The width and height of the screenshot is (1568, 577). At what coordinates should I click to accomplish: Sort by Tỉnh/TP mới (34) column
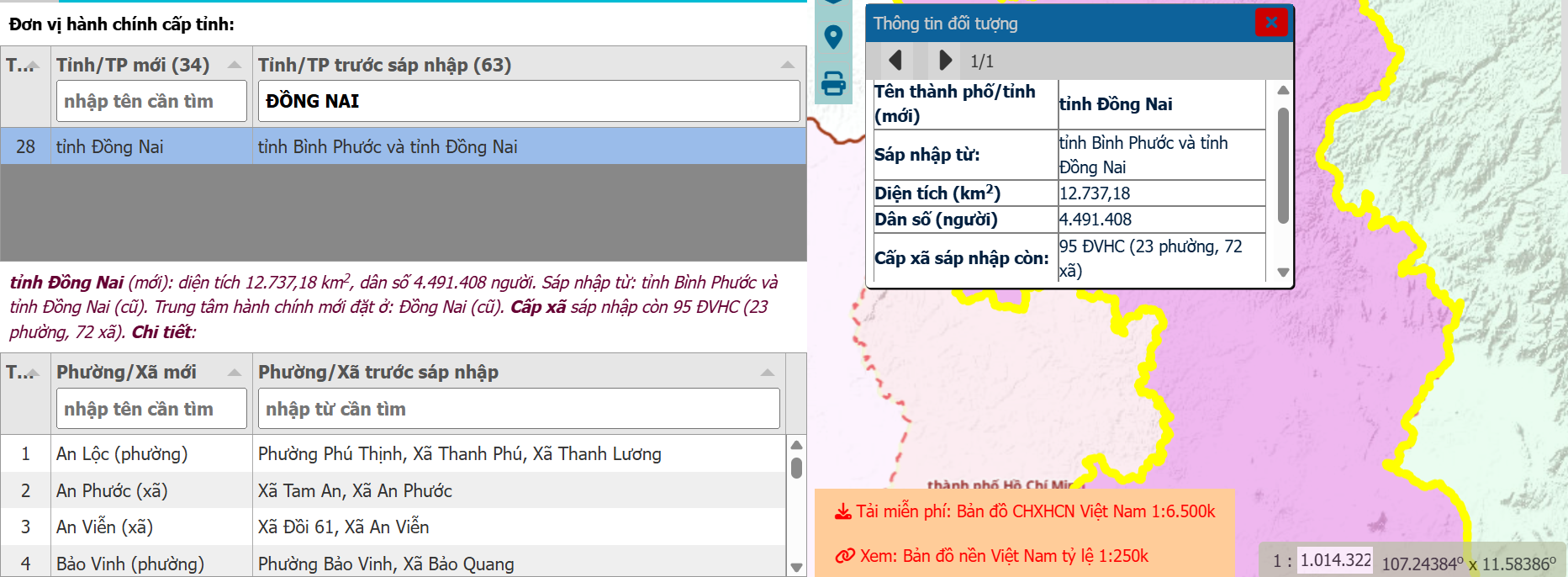(x=235, y=65)
